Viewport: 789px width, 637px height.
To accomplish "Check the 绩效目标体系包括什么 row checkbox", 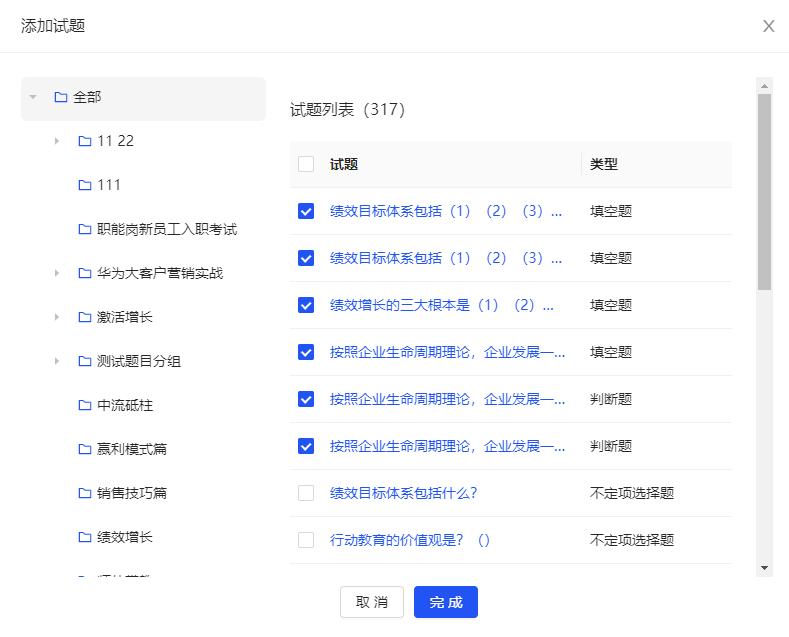I will (306, 493).
